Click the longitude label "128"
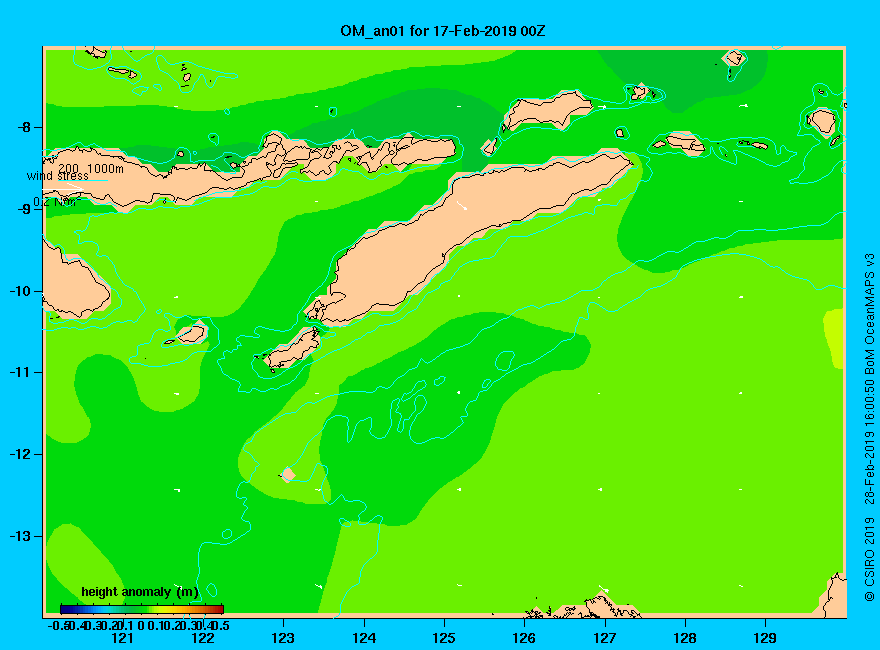The image size is (880, 650). point(685,638)
